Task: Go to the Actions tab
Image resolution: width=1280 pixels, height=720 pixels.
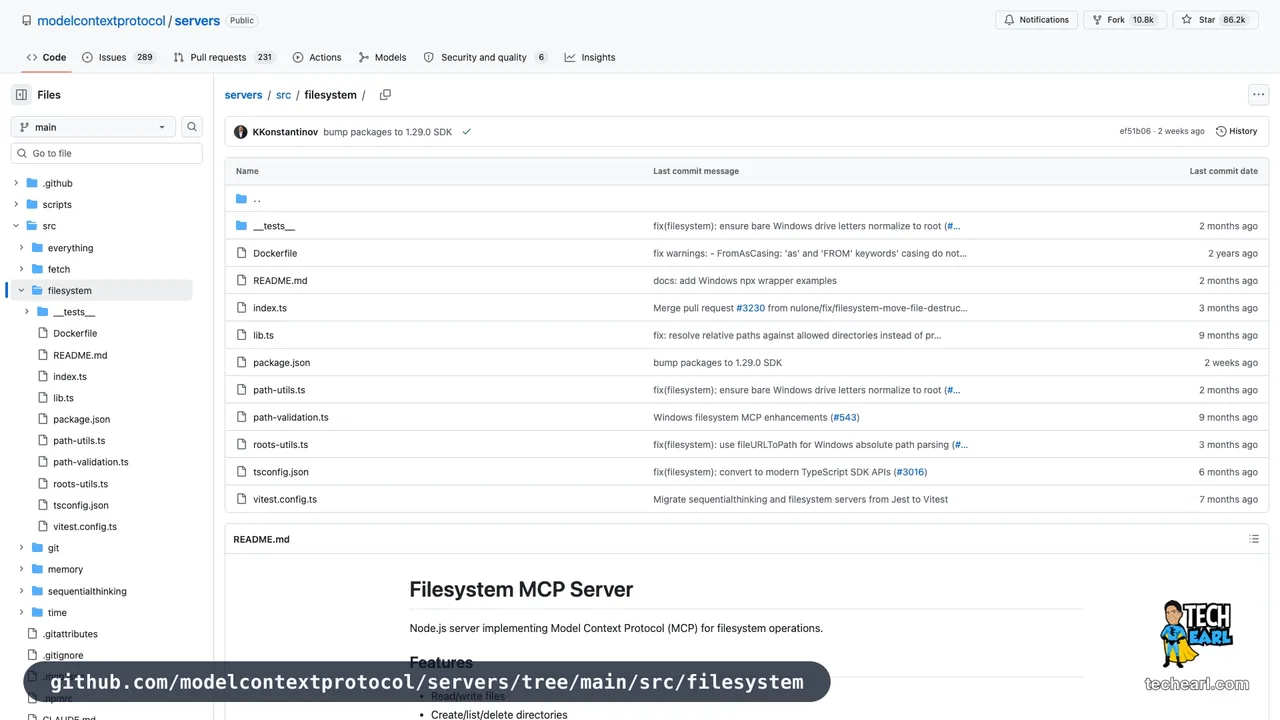Action: coord(317,57)
